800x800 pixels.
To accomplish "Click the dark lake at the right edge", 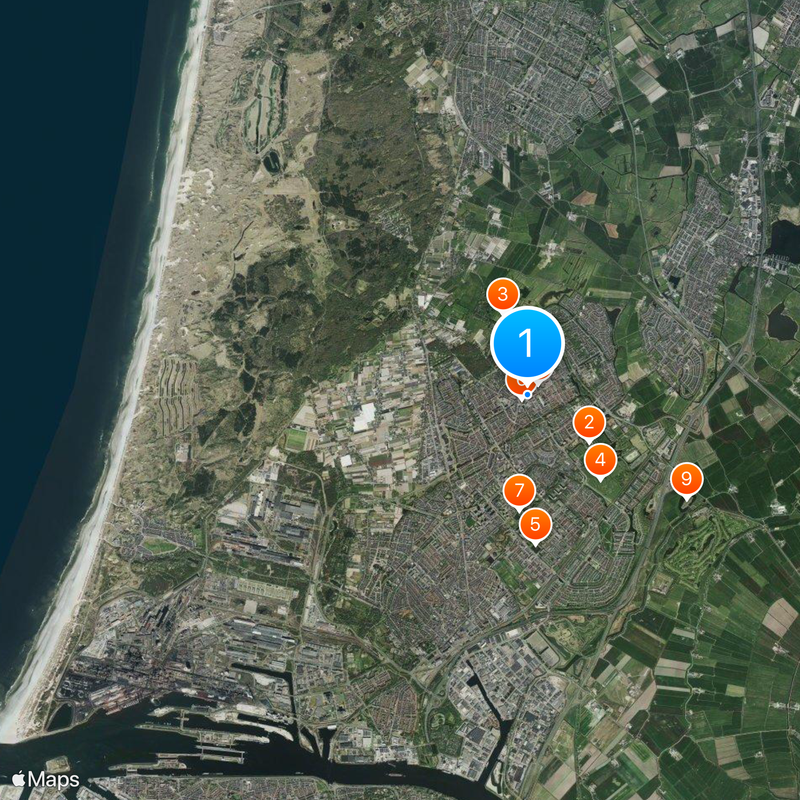I will click(x=784, y=241).
